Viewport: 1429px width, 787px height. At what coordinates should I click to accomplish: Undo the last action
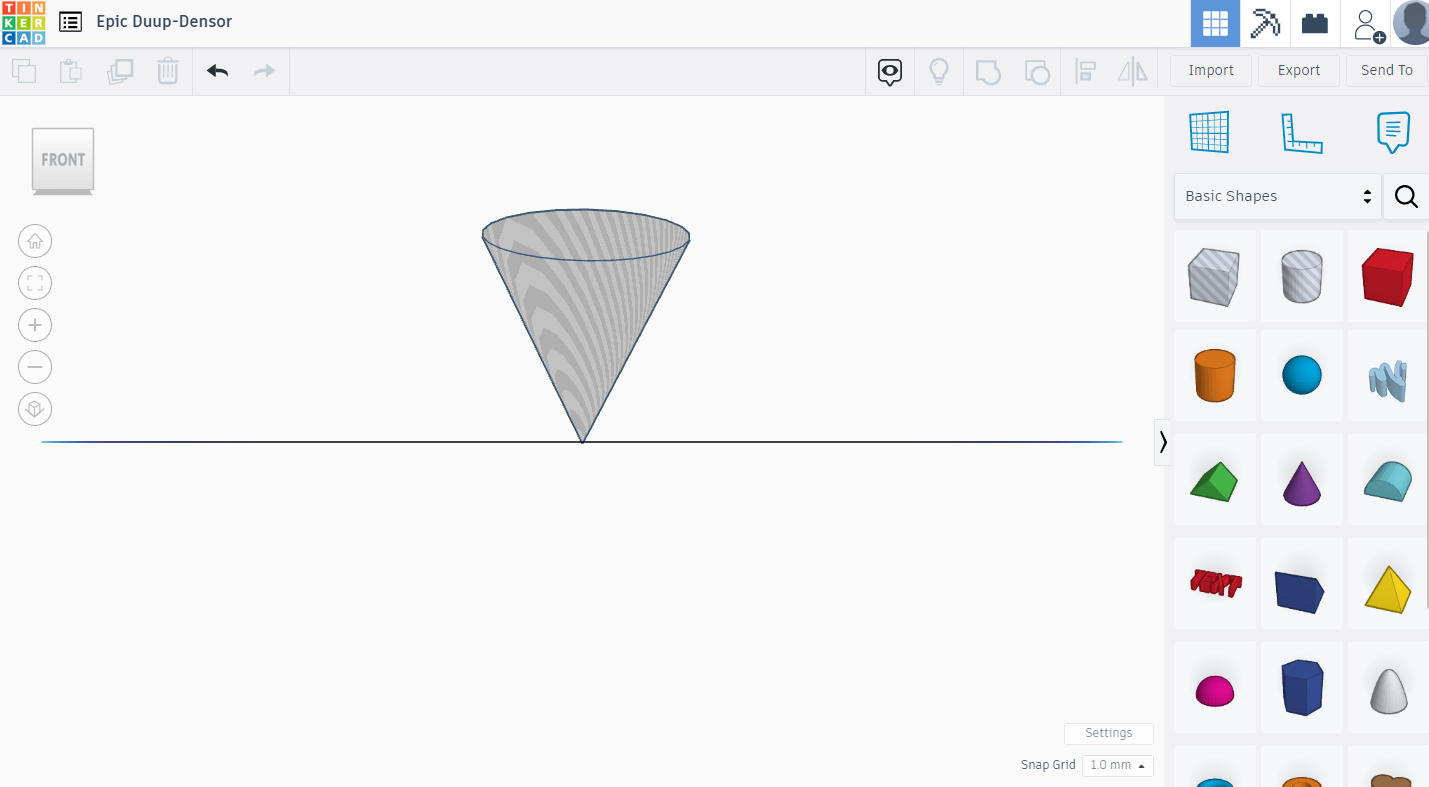pyautogui.click(x=217, y=71)
